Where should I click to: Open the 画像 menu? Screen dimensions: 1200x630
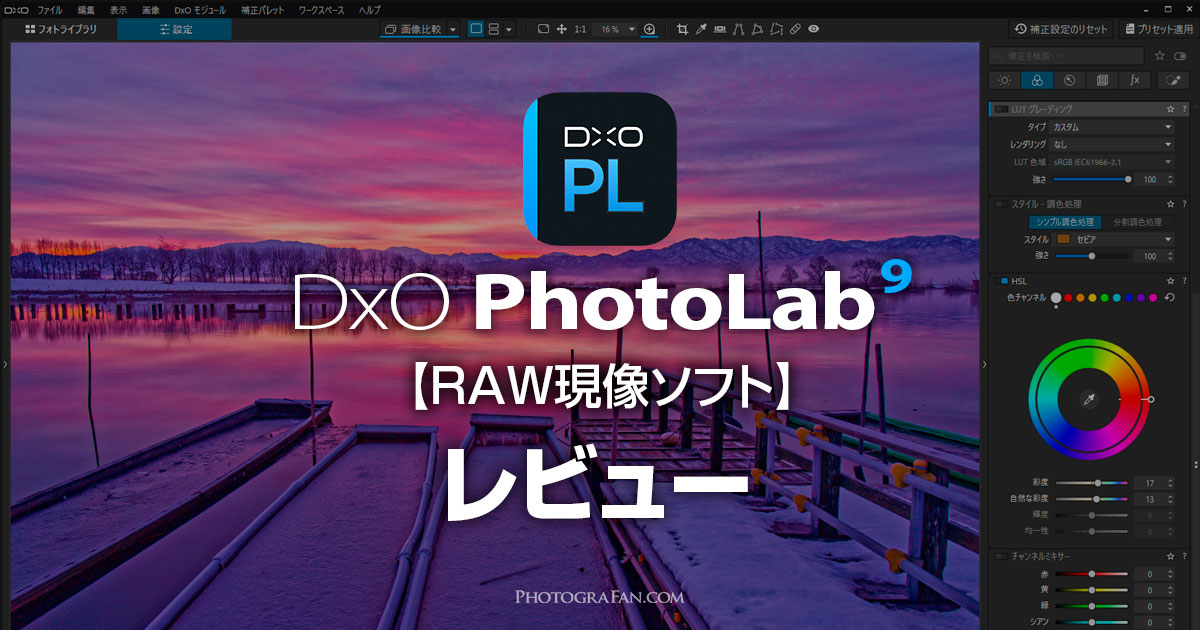[150, 9]
